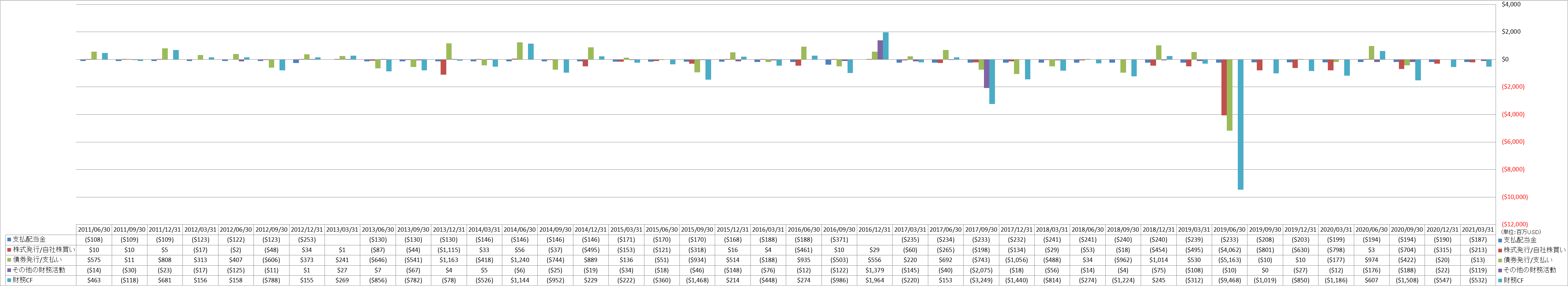The image size is (1568, 286).
Task: Click the $1,240 bond issuance cell
Action: [520, 260]
